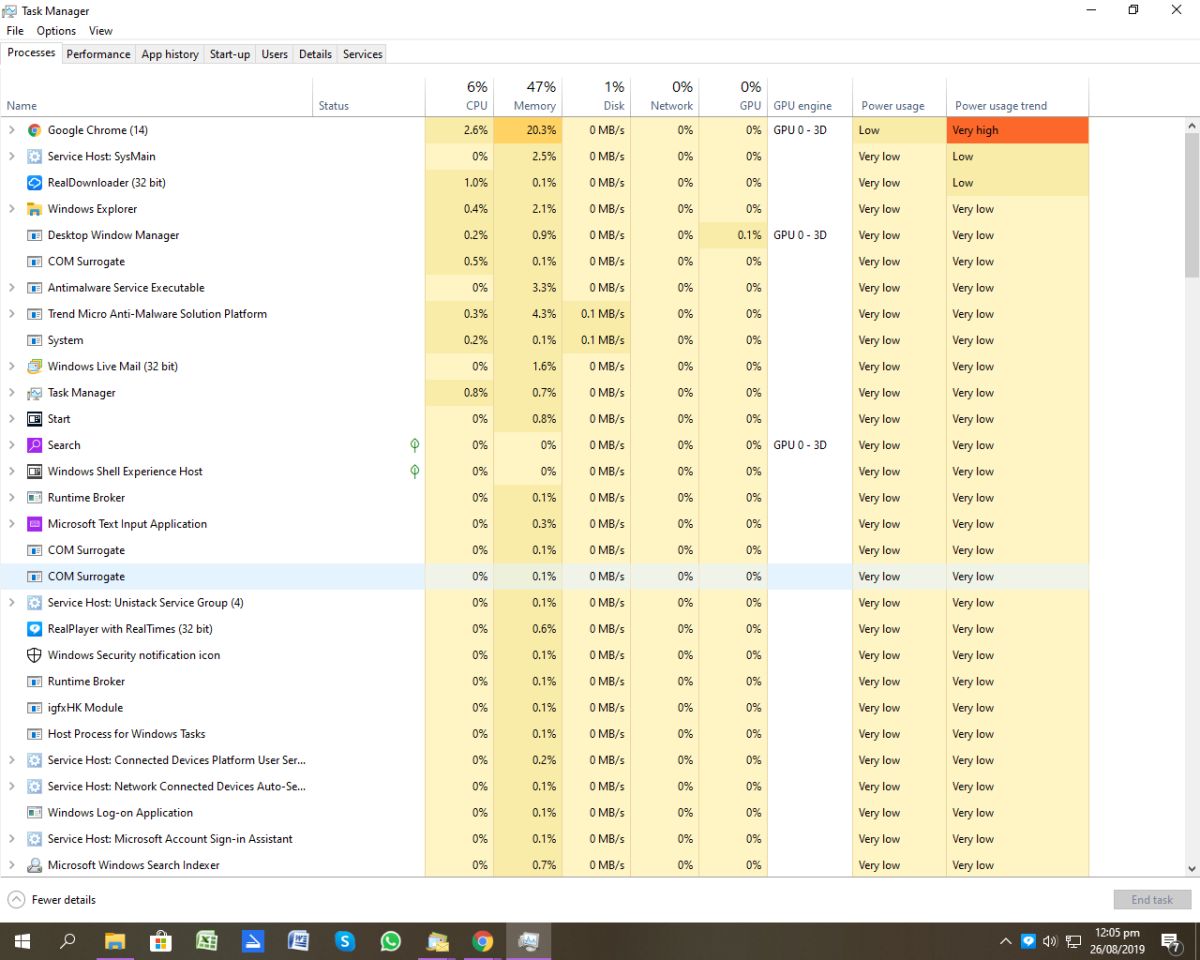This screenshot has height=960, width=1200.
Task: Switch to the Users tab
Action: tap(275, 54)
